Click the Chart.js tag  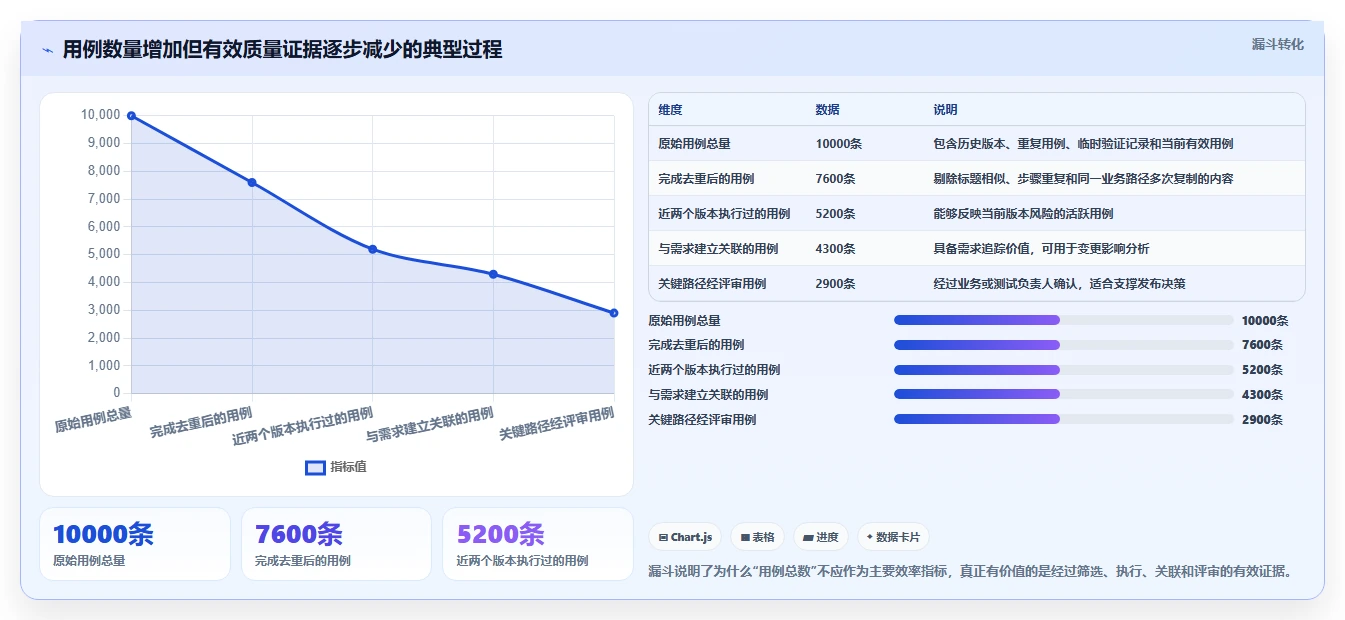[686, 537]
